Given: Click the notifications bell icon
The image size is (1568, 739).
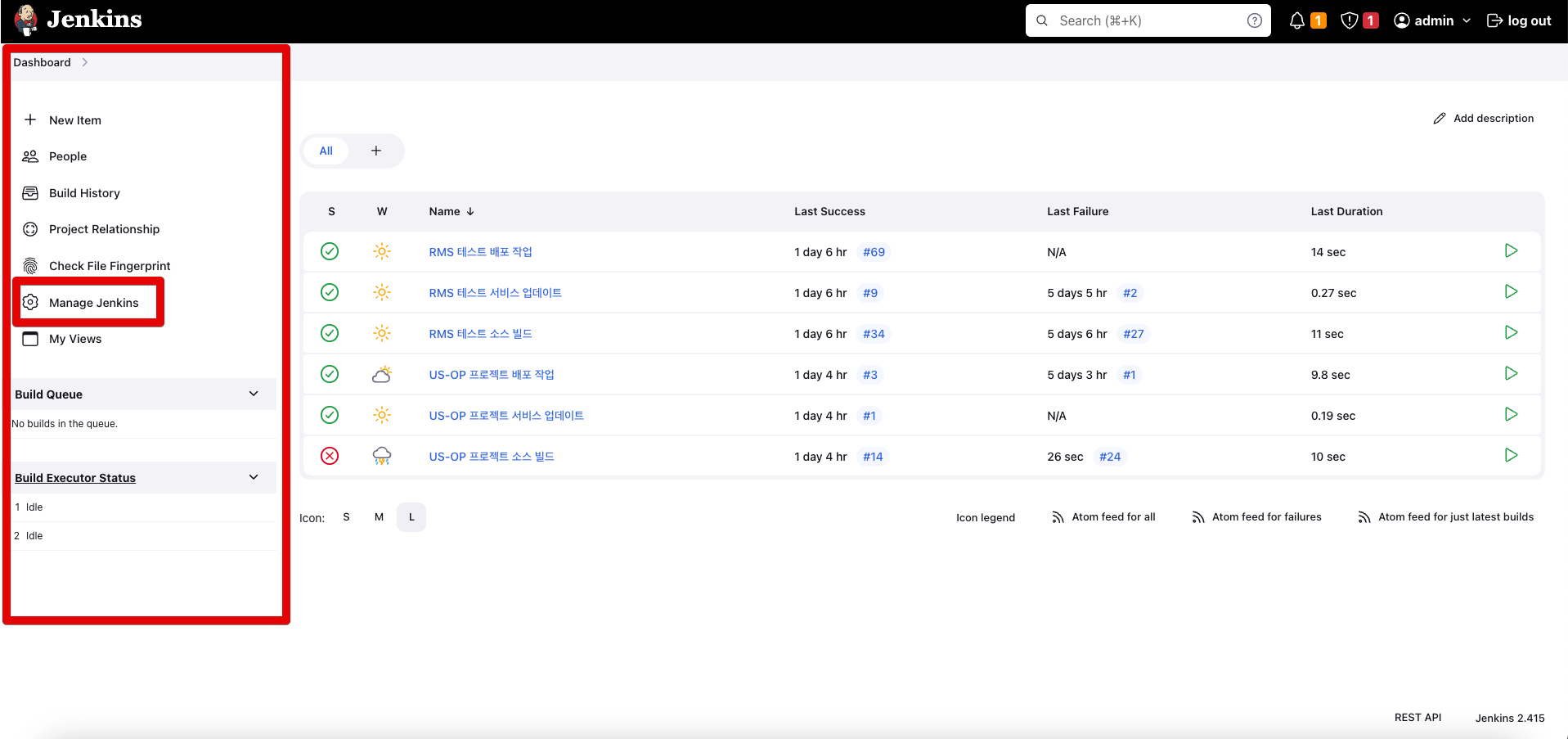Looking at the screenshot, I should point(1297,20).
